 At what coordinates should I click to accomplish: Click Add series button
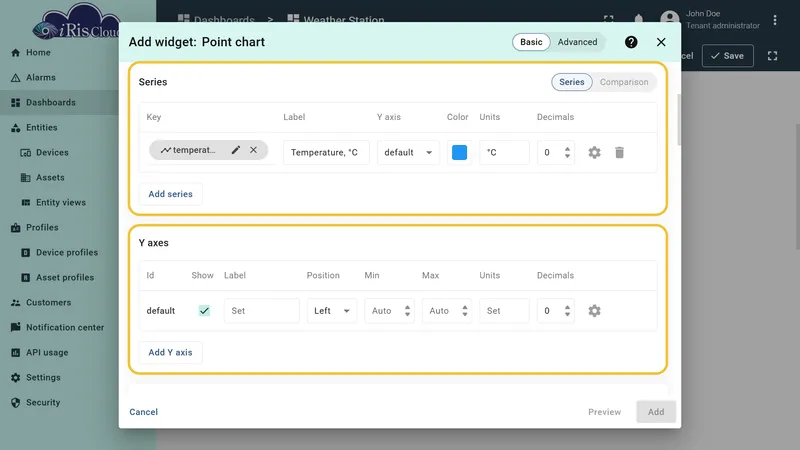coord(170,194)
